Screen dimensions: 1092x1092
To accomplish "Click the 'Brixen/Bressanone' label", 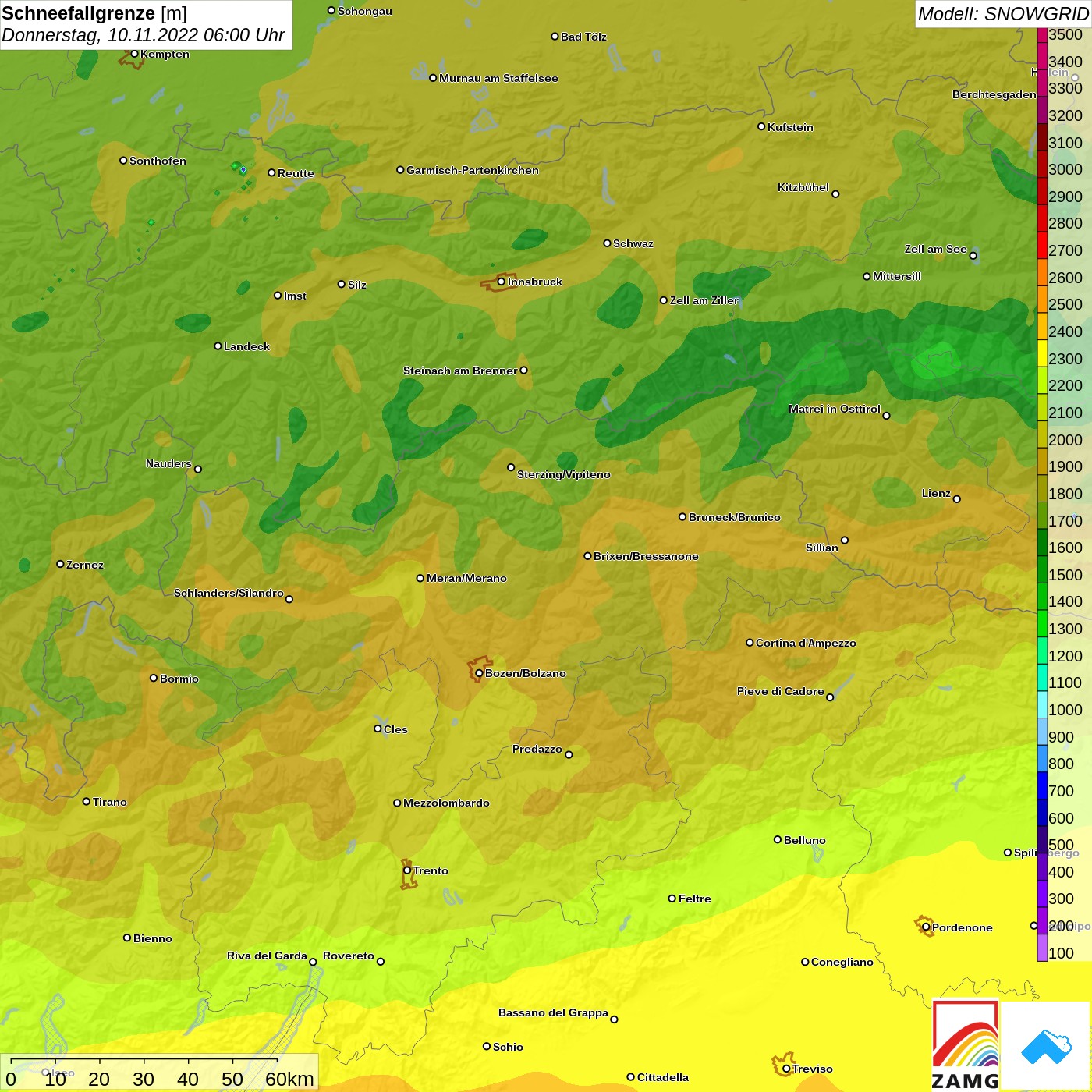I will pos(646,556).
